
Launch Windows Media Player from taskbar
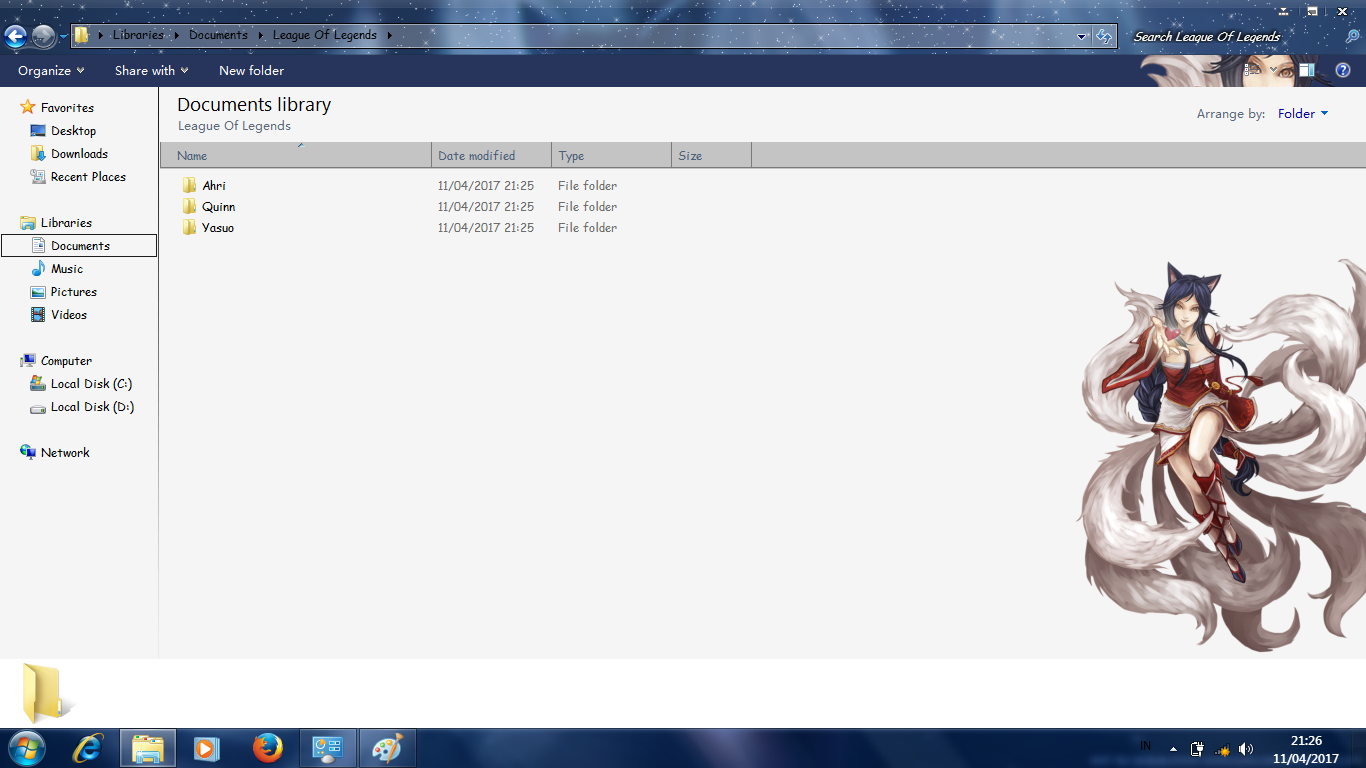207,748
